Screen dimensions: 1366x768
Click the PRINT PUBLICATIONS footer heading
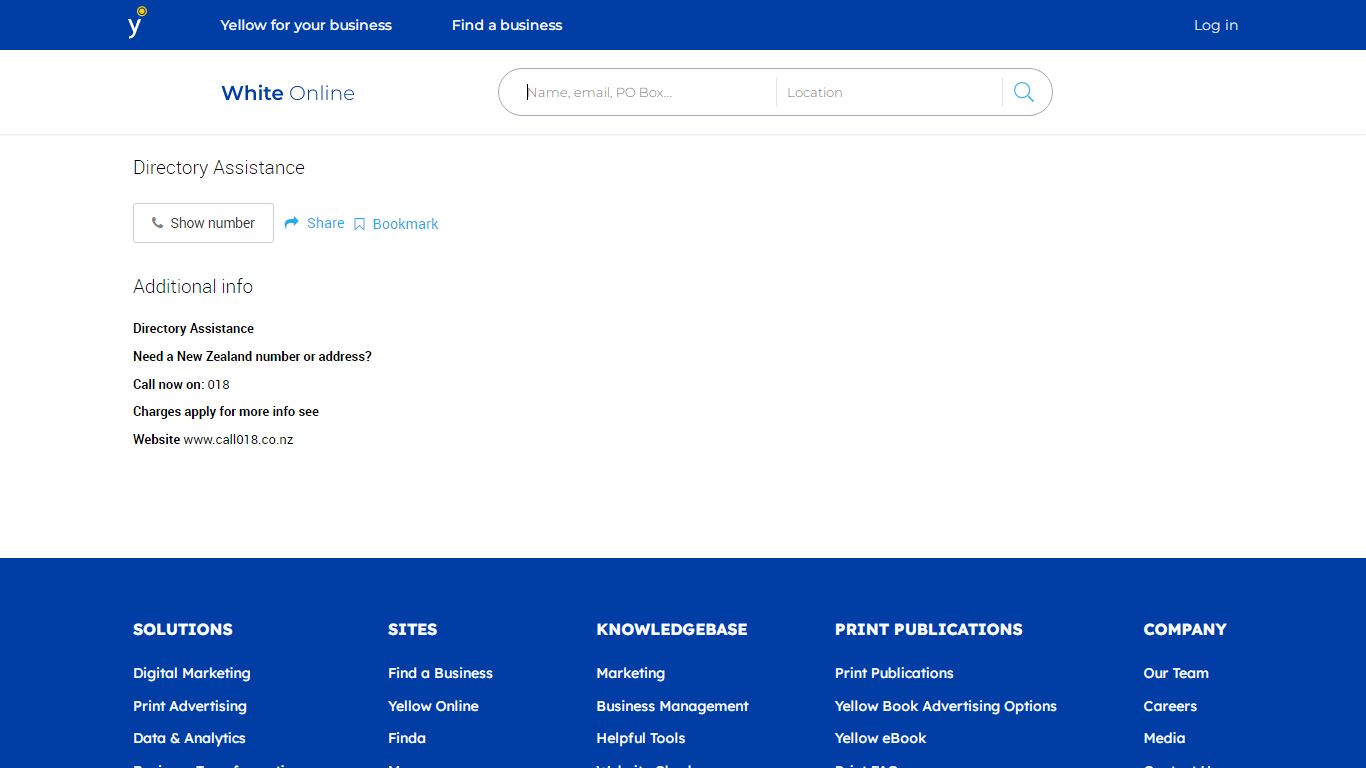(x=929, y=629)
